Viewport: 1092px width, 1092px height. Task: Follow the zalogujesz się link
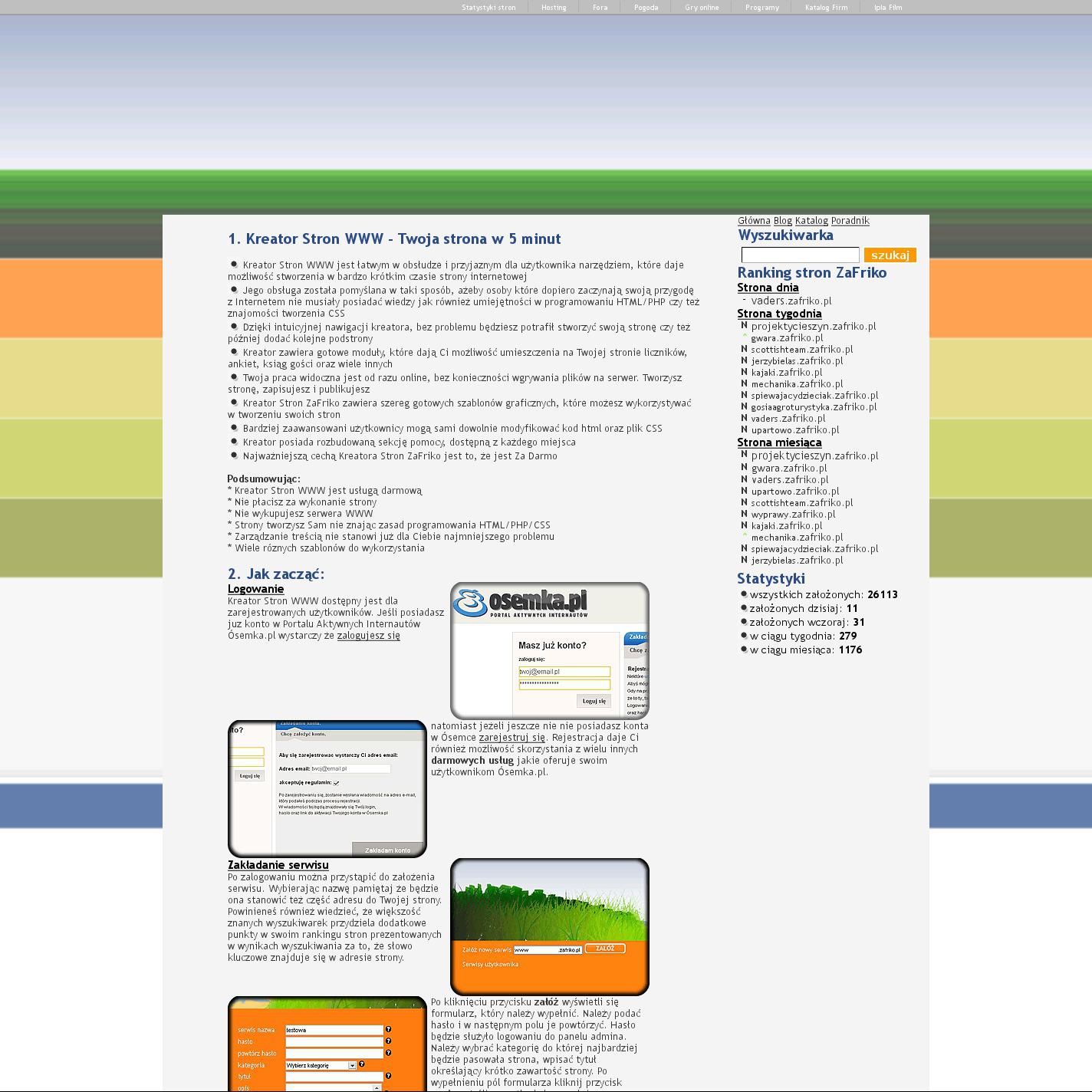point(368,636)
